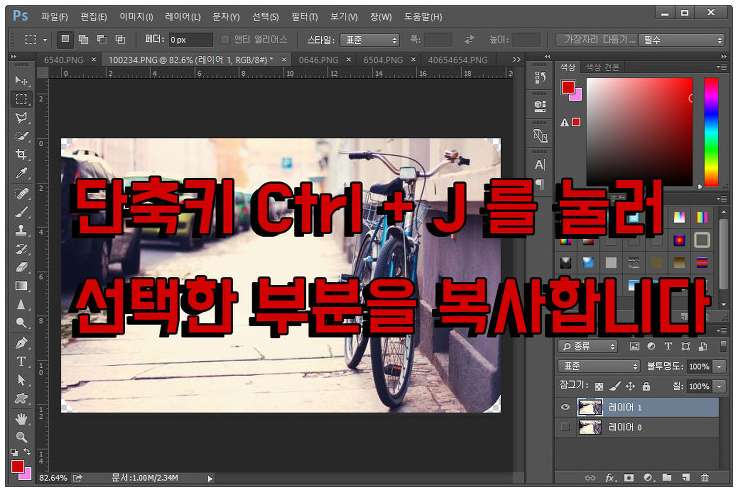
Task: Toggle lock image pixels
Action: tap(614, 387)
